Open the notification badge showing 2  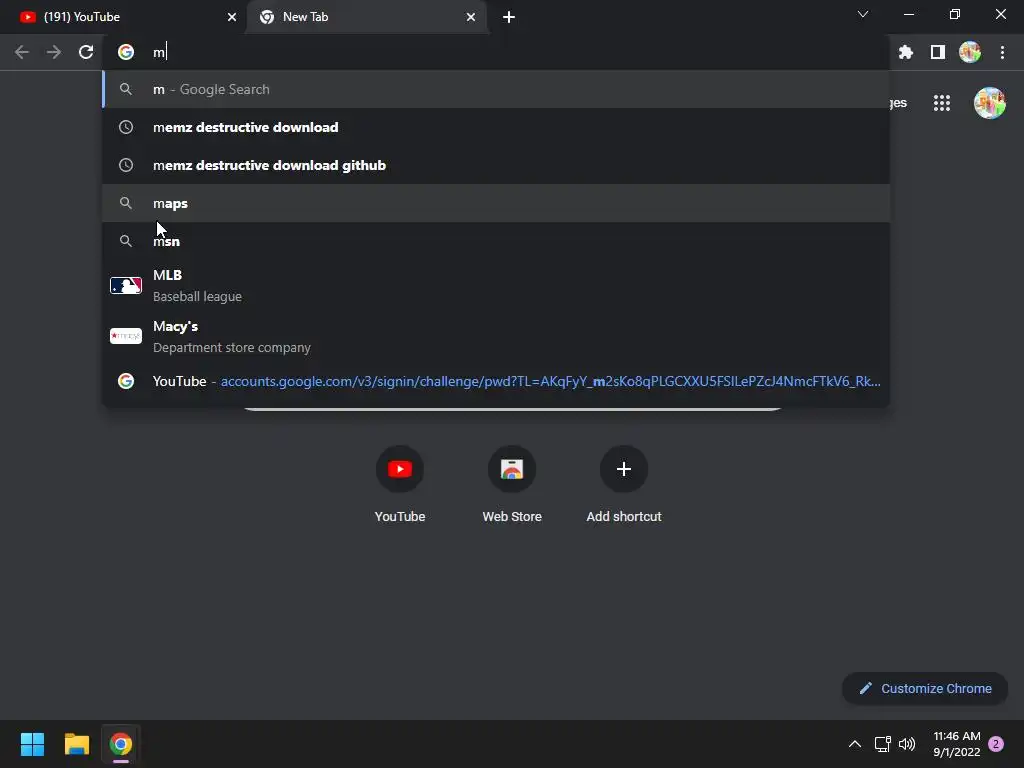point(996,744)
